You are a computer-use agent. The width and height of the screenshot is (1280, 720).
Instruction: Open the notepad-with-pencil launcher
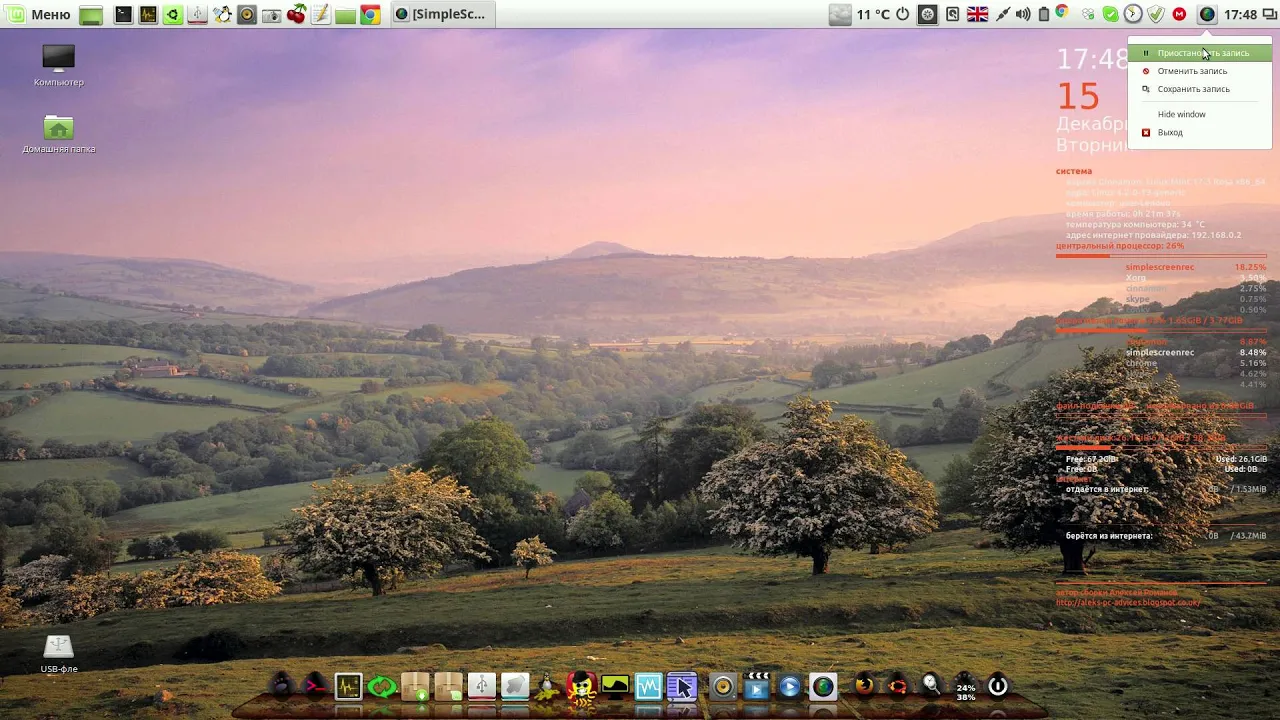tap(321, 15)
